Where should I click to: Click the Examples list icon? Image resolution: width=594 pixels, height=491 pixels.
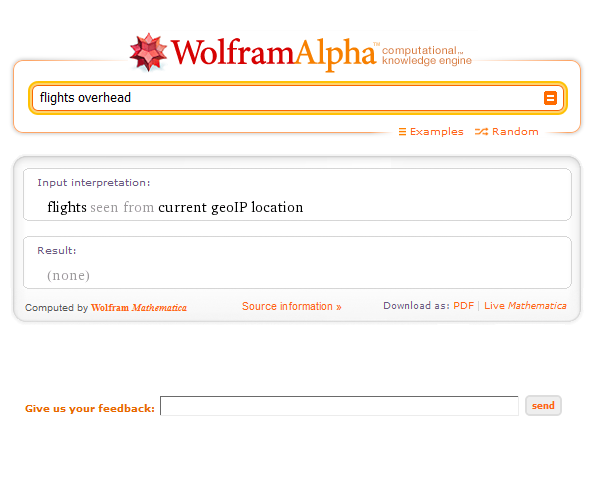coord(402,132)
